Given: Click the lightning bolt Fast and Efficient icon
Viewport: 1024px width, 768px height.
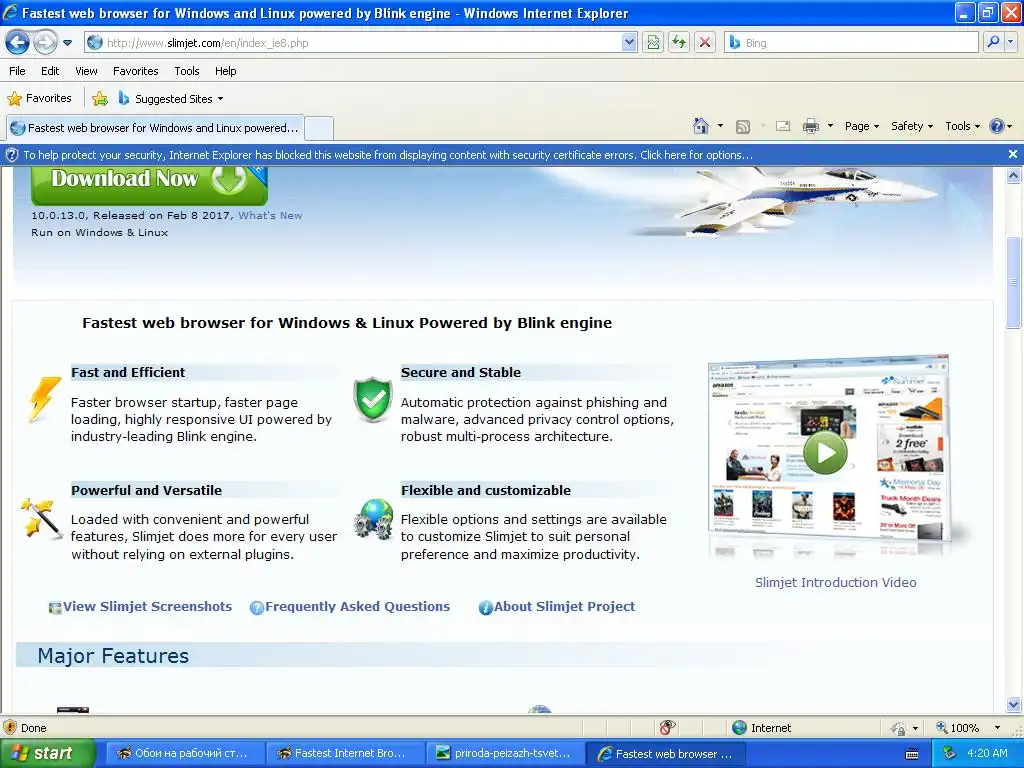Looking at the screenshot, I should [44, 398].
